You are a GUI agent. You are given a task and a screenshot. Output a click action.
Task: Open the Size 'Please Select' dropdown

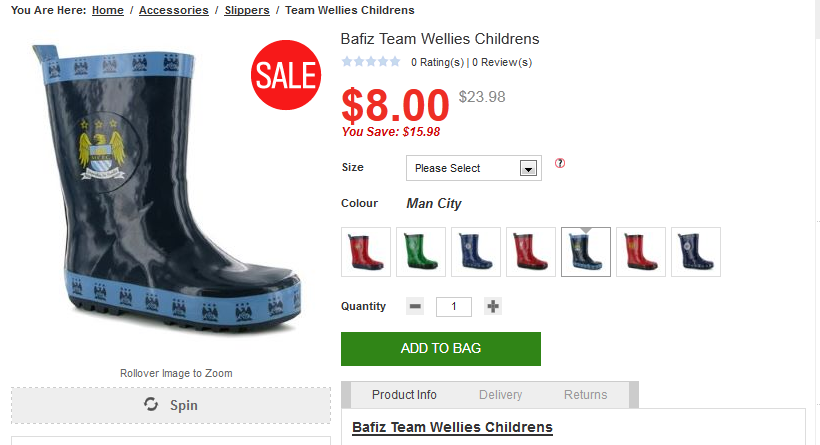point(474,168)
